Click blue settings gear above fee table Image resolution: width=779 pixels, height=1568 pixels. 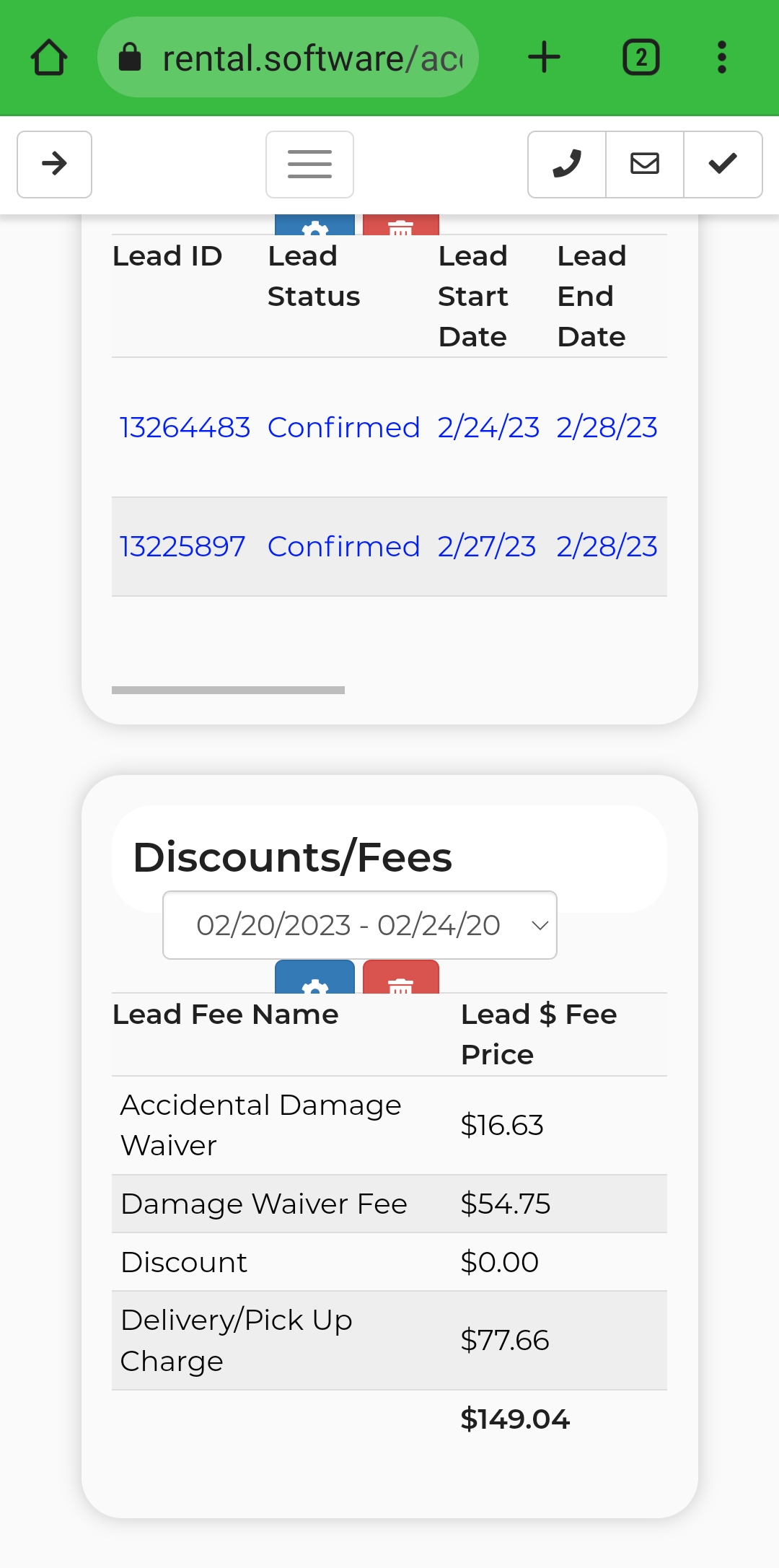[314, 978]
